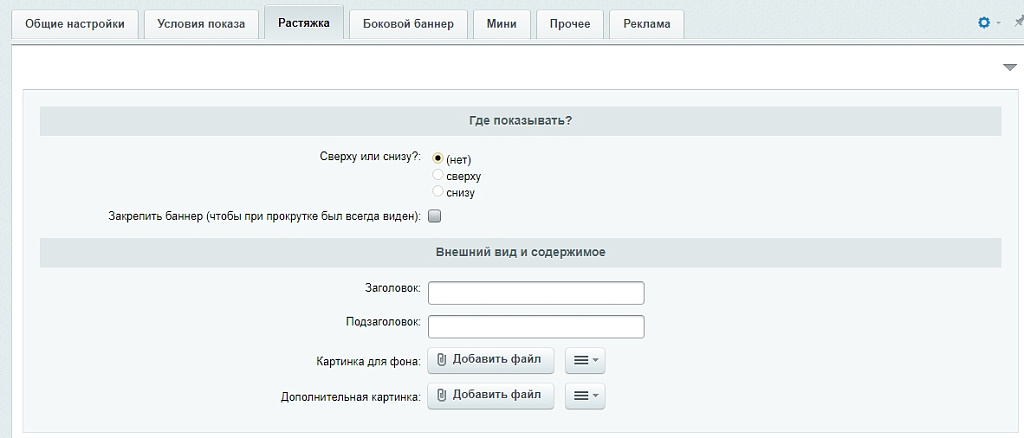Click the pin icon at top right

1017,22
